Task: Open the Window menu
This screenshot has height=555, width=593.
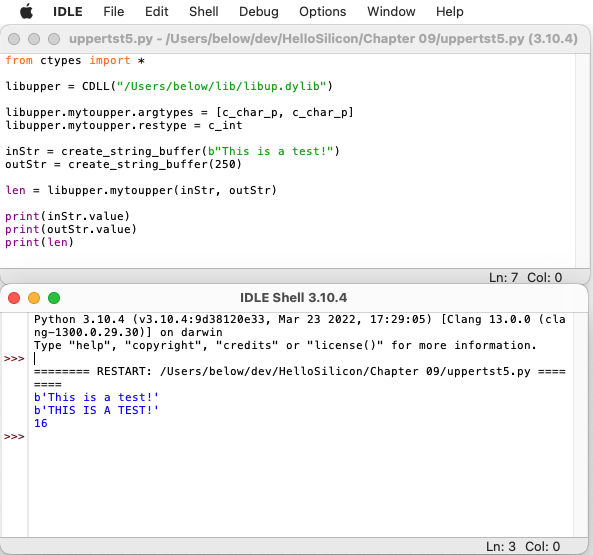Action: 391,12
